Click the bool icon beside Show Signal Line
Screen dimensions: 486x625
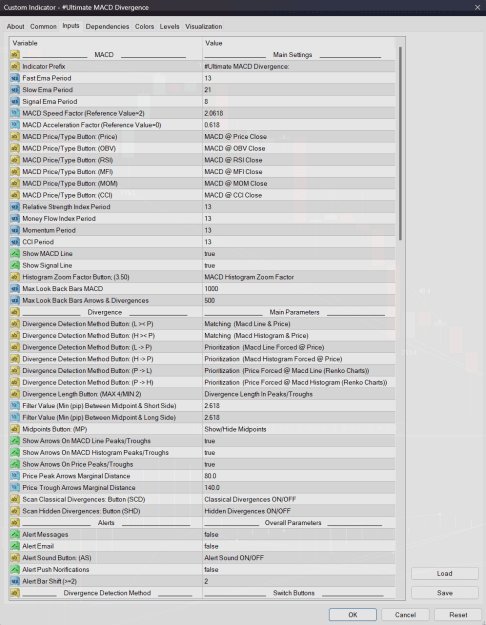(x=15, y=265)
